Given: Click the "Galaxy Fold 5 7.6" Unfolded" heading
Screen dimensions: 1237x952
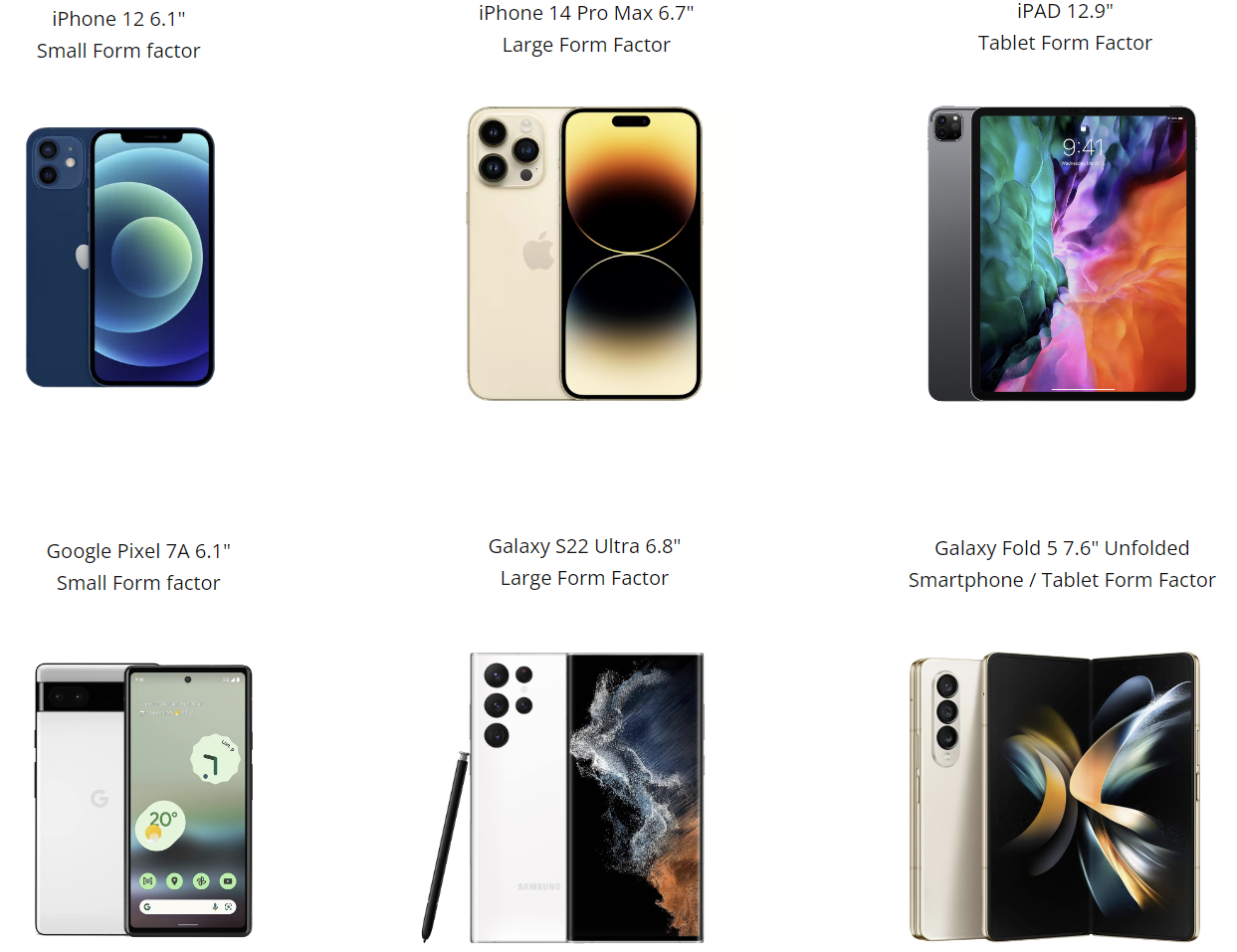Looking at the screenshot, I should pyautogui.click(x=1062, y=548).
